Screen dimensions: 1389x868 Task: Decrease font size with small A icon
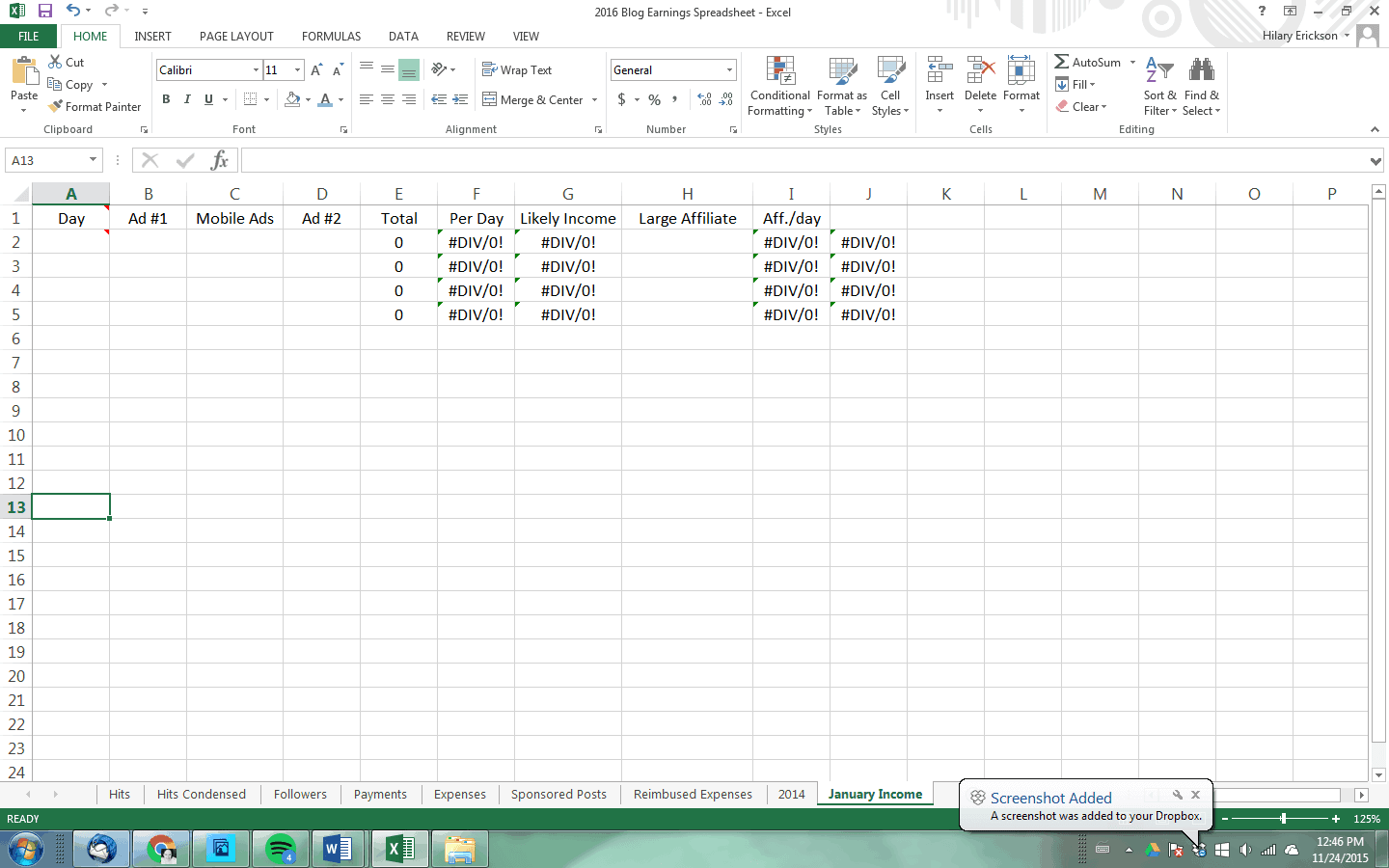[338, 69]
